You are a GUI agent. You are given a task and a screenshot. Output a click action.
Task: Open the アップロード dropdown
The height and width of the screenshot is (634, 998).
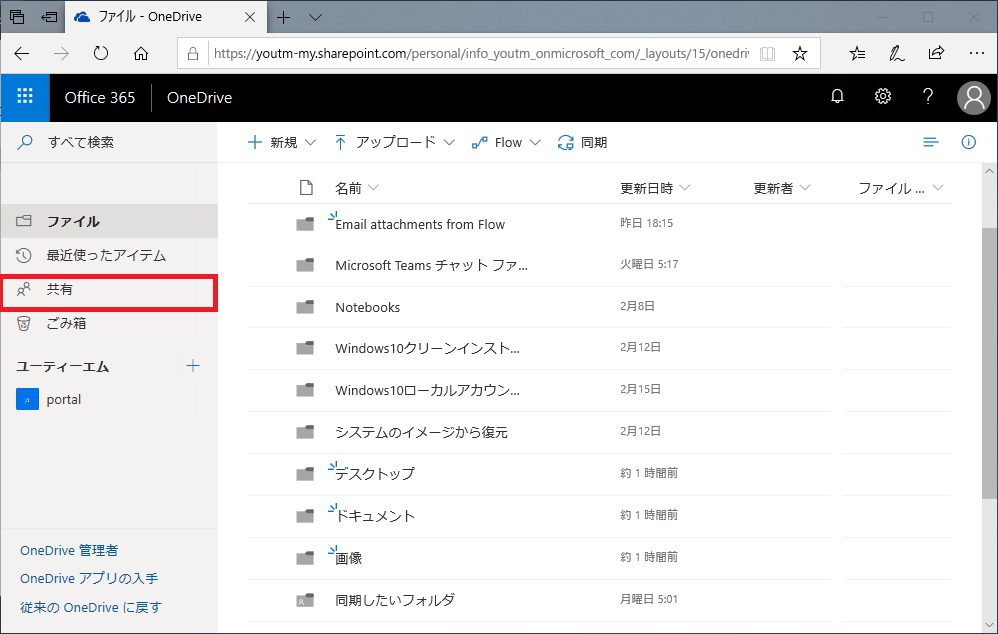point(395,143)
